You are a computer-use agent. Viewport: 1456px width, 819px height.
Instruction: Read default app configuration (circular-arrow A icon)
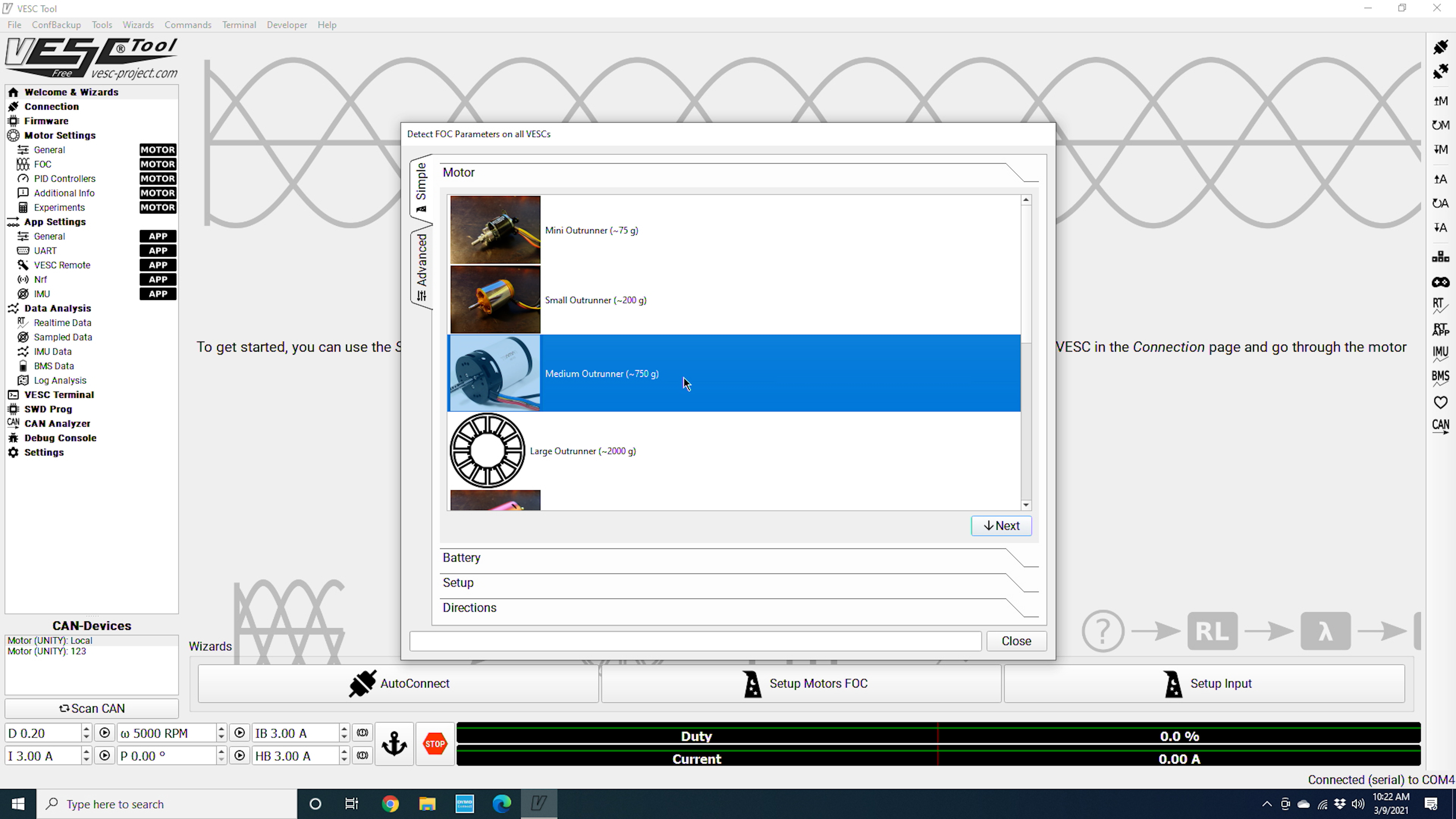click(x=1440, y=204)
